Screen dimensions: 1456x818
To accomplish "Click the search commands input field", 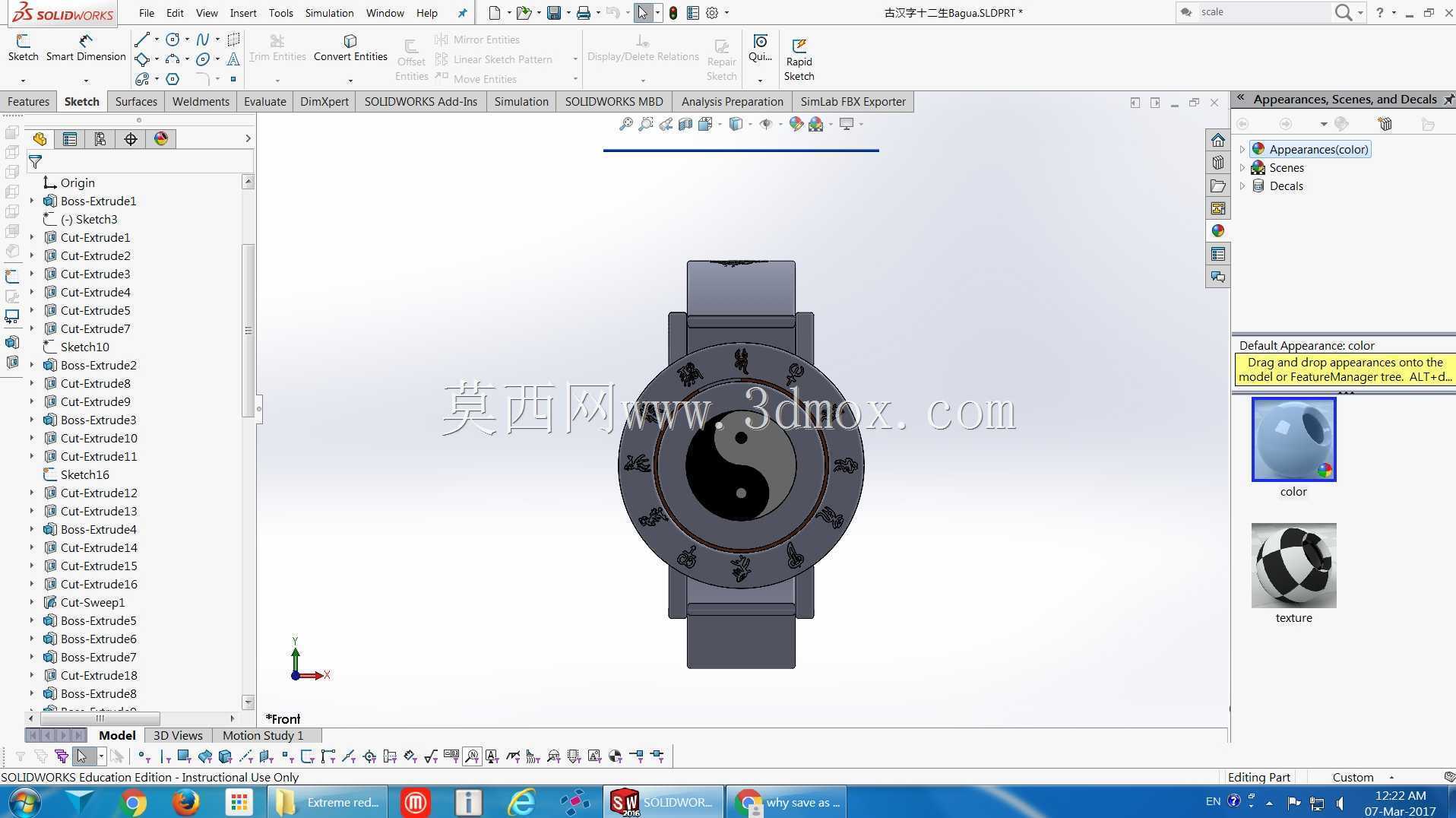I will point(1265,12).
